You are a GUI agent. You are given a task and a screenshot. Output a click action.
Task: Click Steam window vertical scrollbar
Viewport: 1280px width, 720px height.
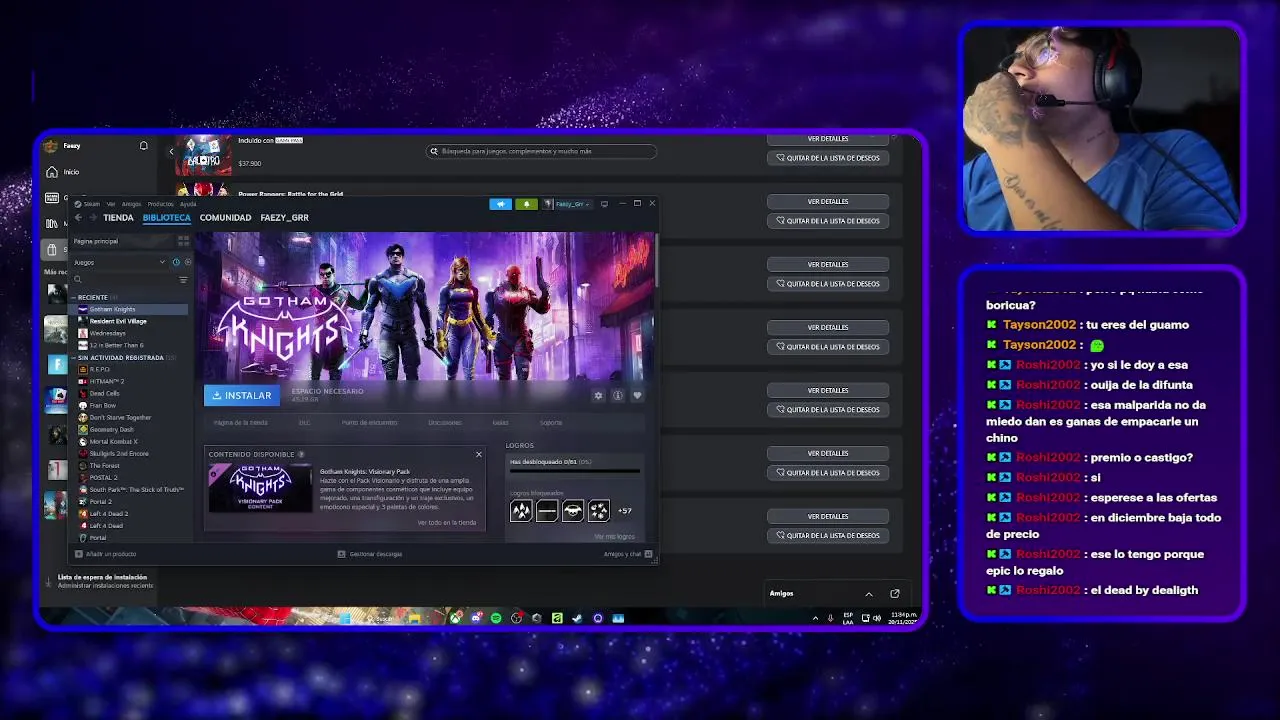[x=656, y=262]
